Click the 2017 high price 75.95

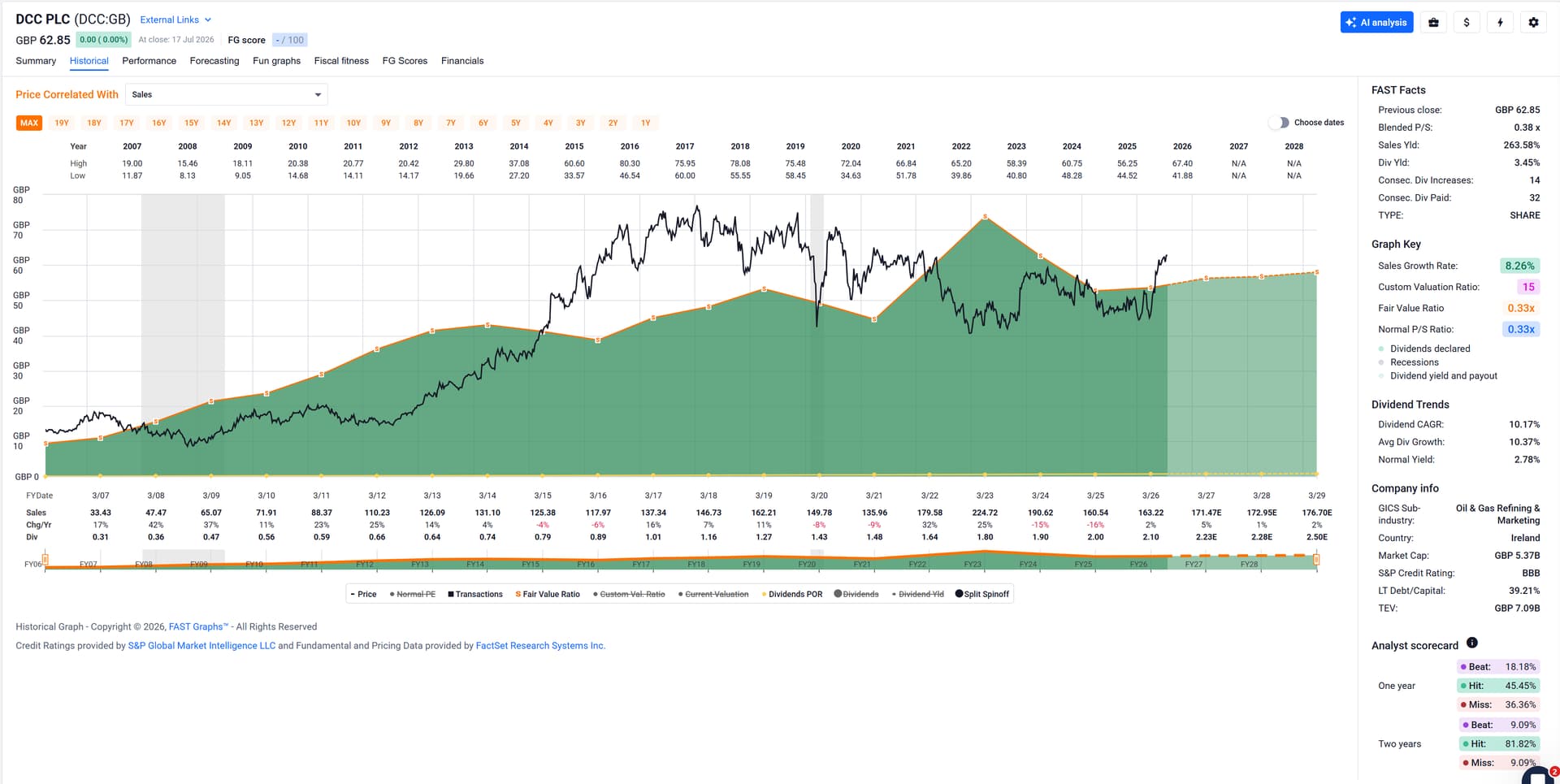point(685,163)
